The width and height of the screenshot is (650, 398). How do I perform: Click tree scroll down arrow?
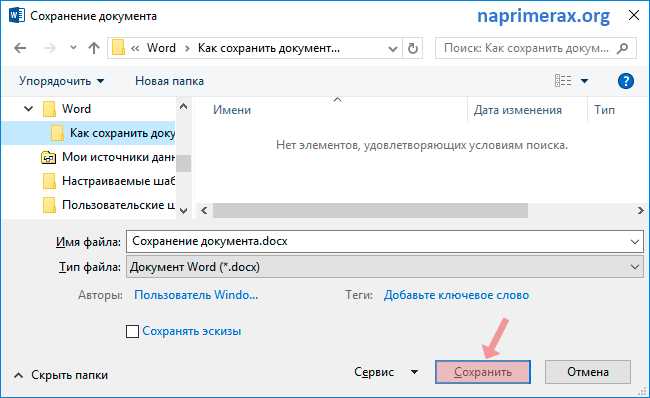(x=184, y=211)
